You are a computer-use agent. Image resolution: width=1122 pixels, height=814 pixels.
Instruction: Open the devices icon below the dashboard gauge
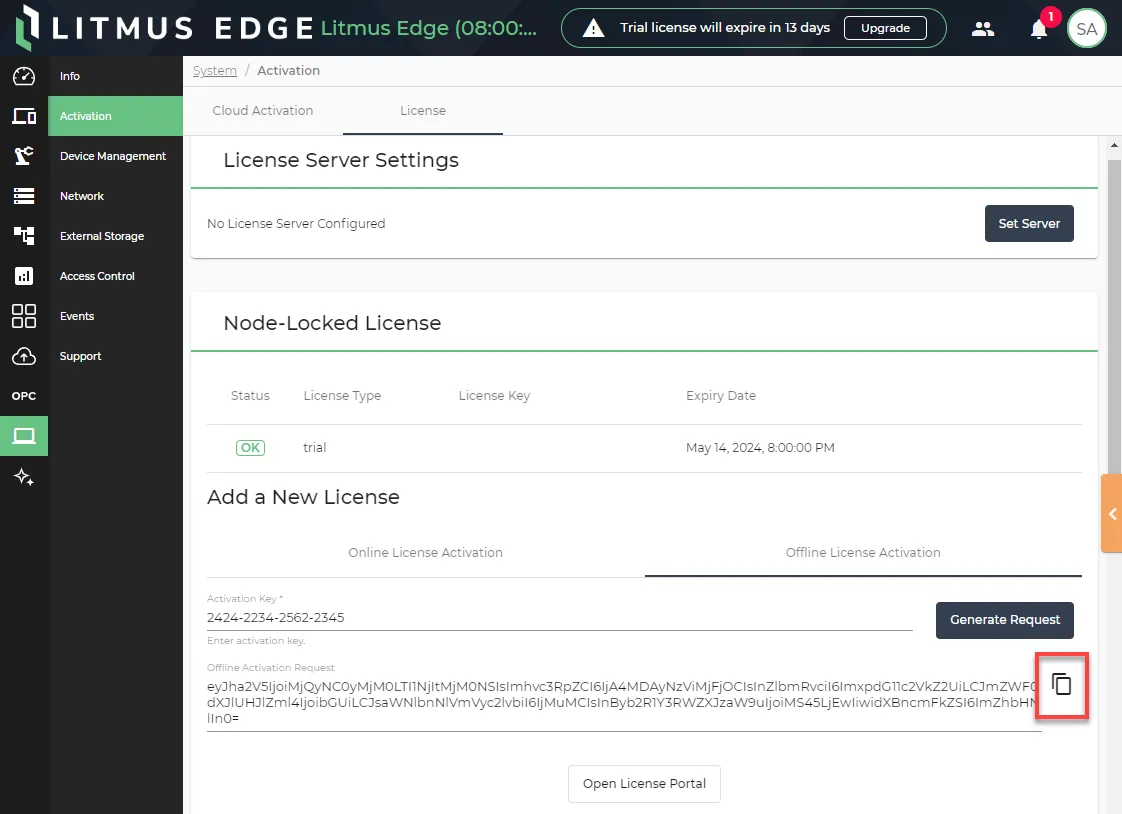24,116
